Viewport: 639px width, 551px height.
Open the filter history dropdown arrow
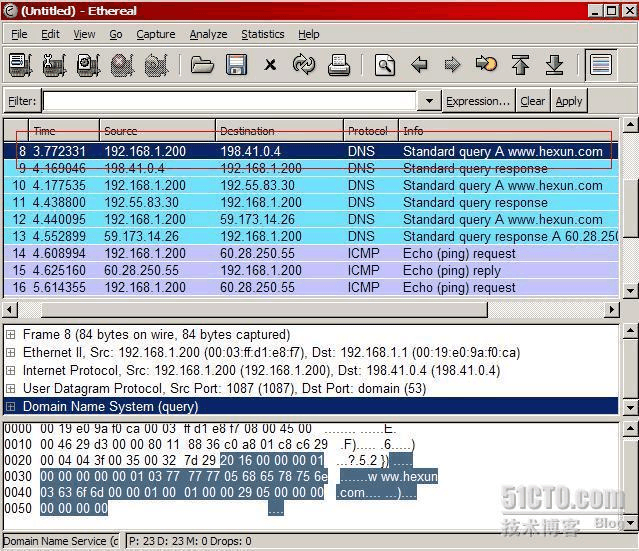tap(429, 101)
